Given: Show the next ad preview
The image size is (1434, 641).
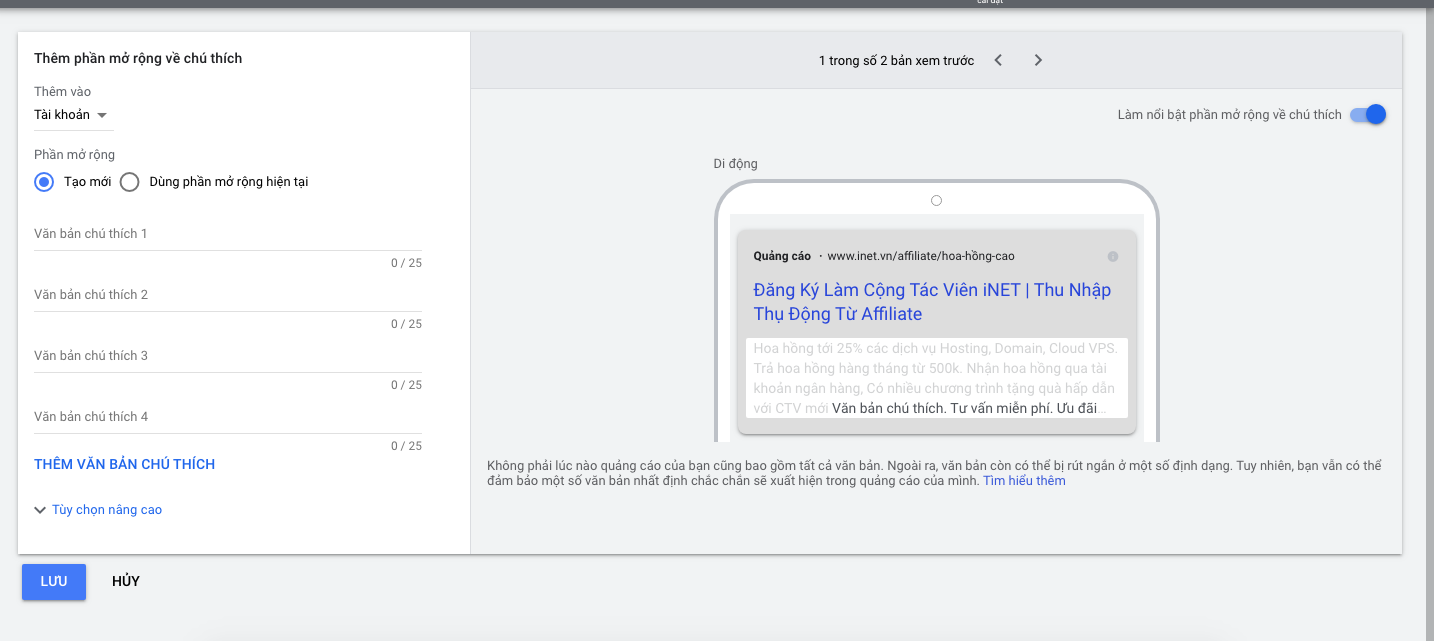Looking at the screenshot, I should tap(1038, 60).
